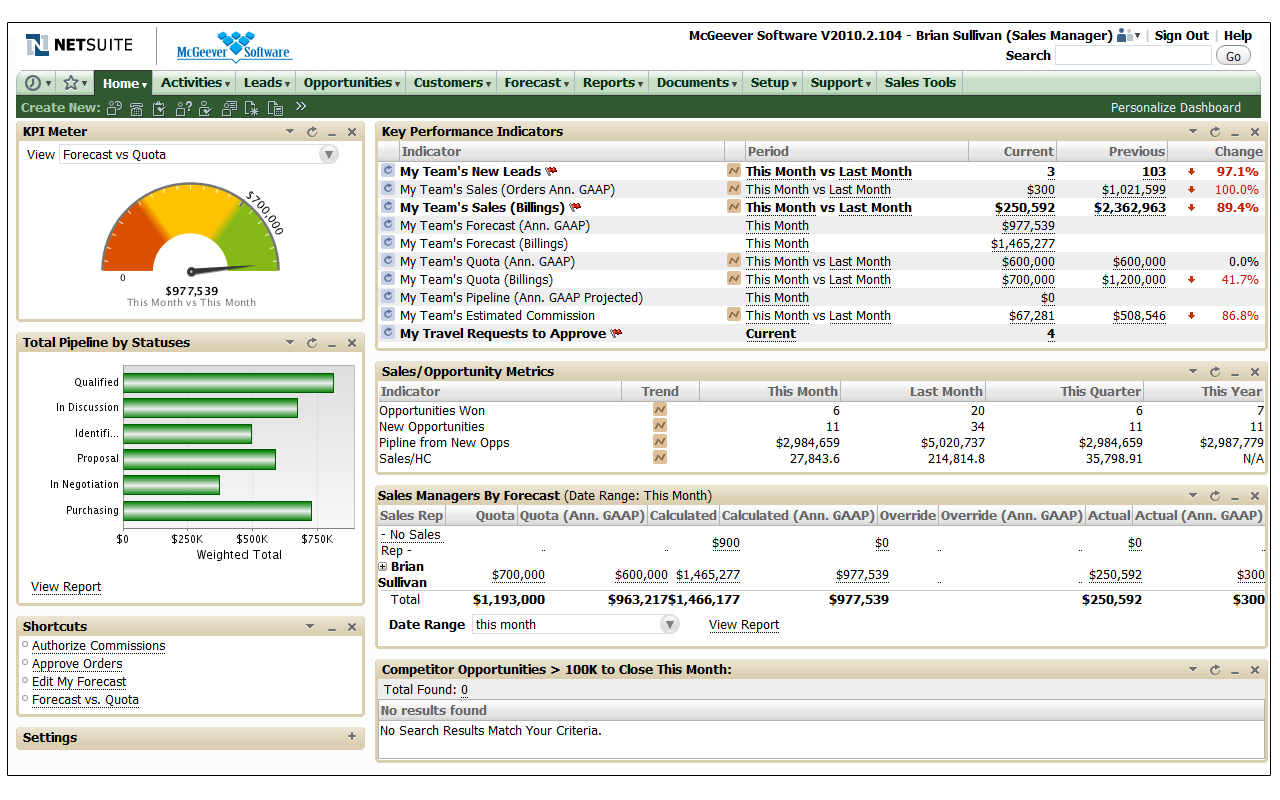
Task: Click the telephone icon in Create New bar
Action: coord(136,108)
